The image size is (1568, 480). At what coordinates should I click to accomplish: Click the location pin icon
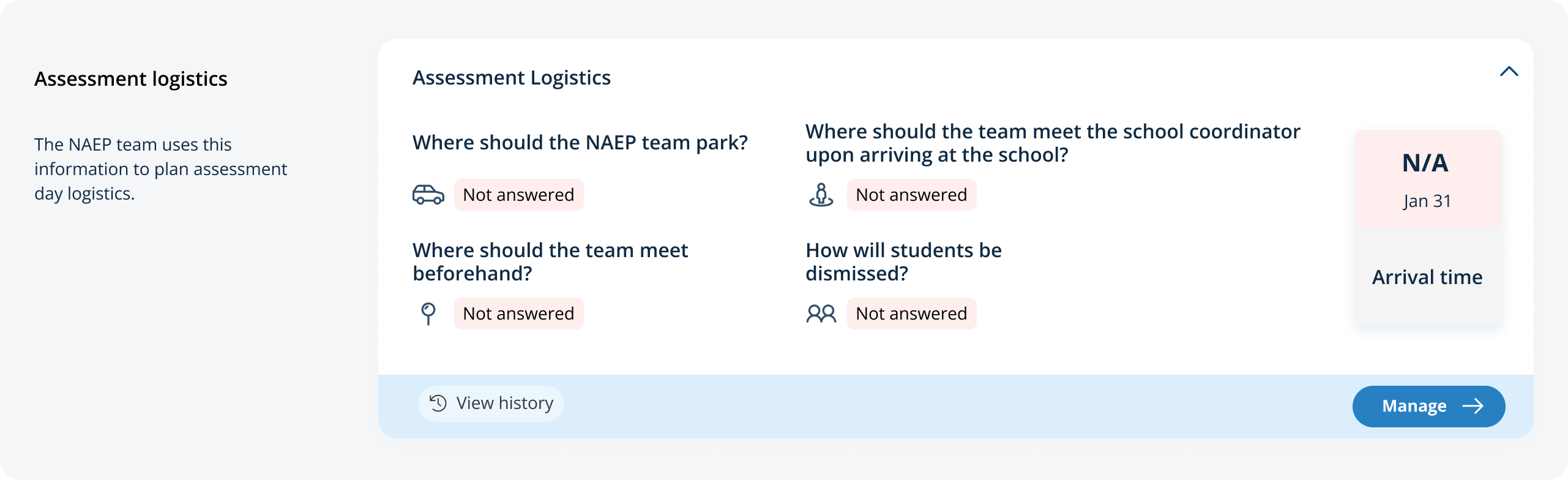(428, 313)
